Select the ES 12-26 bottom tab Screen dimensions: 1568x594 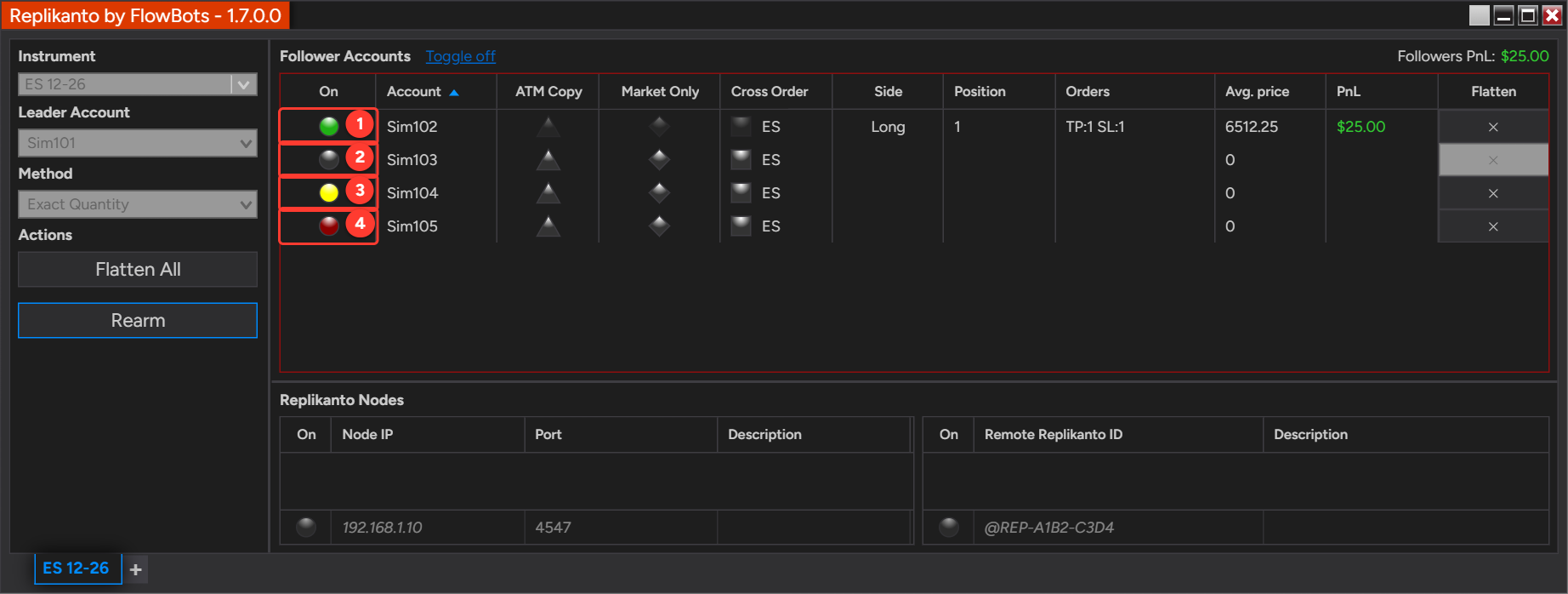coord(77,568)
